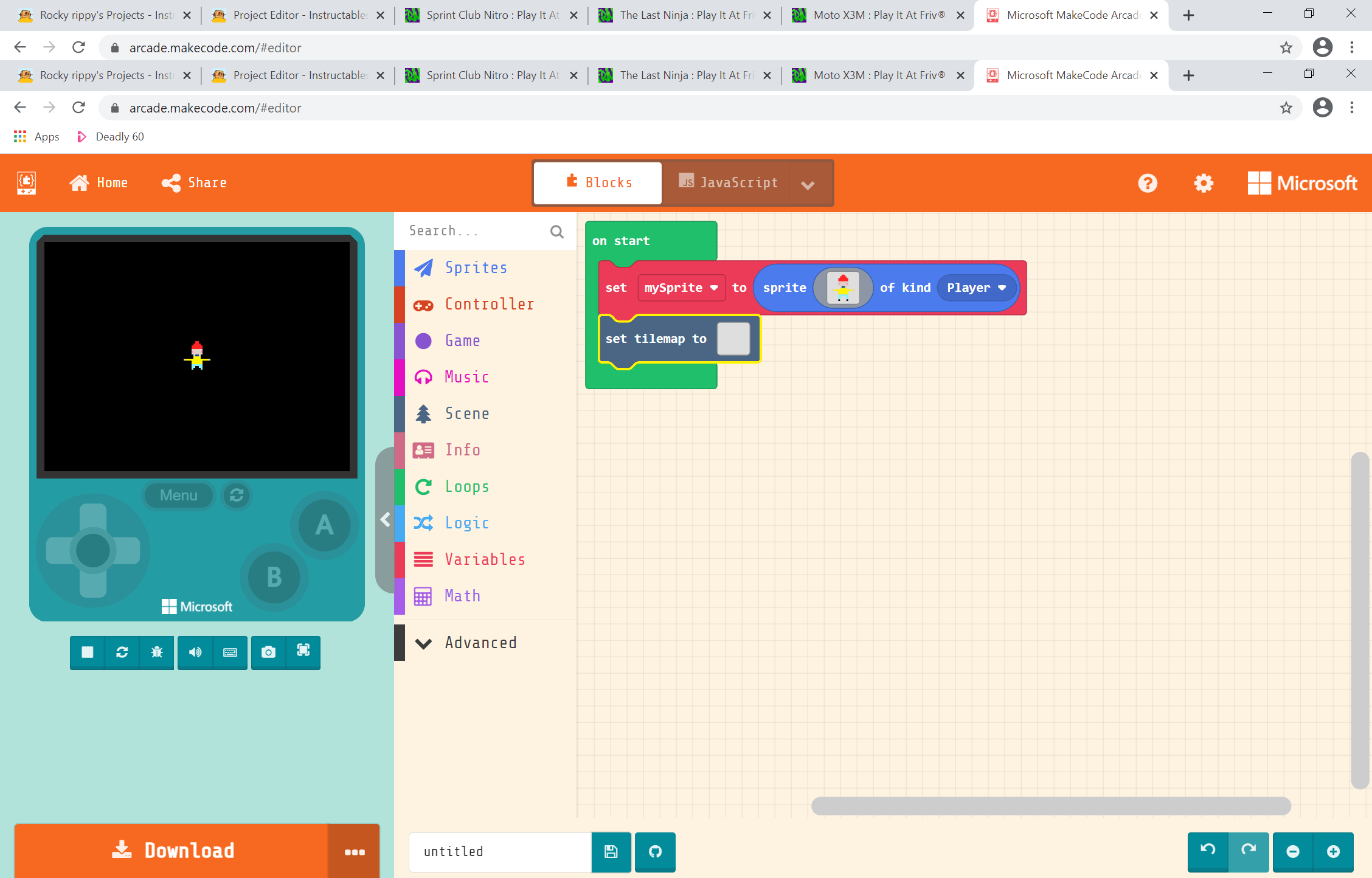The height and width of the screenshot is (878, 1372).
Task: Launch the simulator debugger
Action: pos(157,652)
